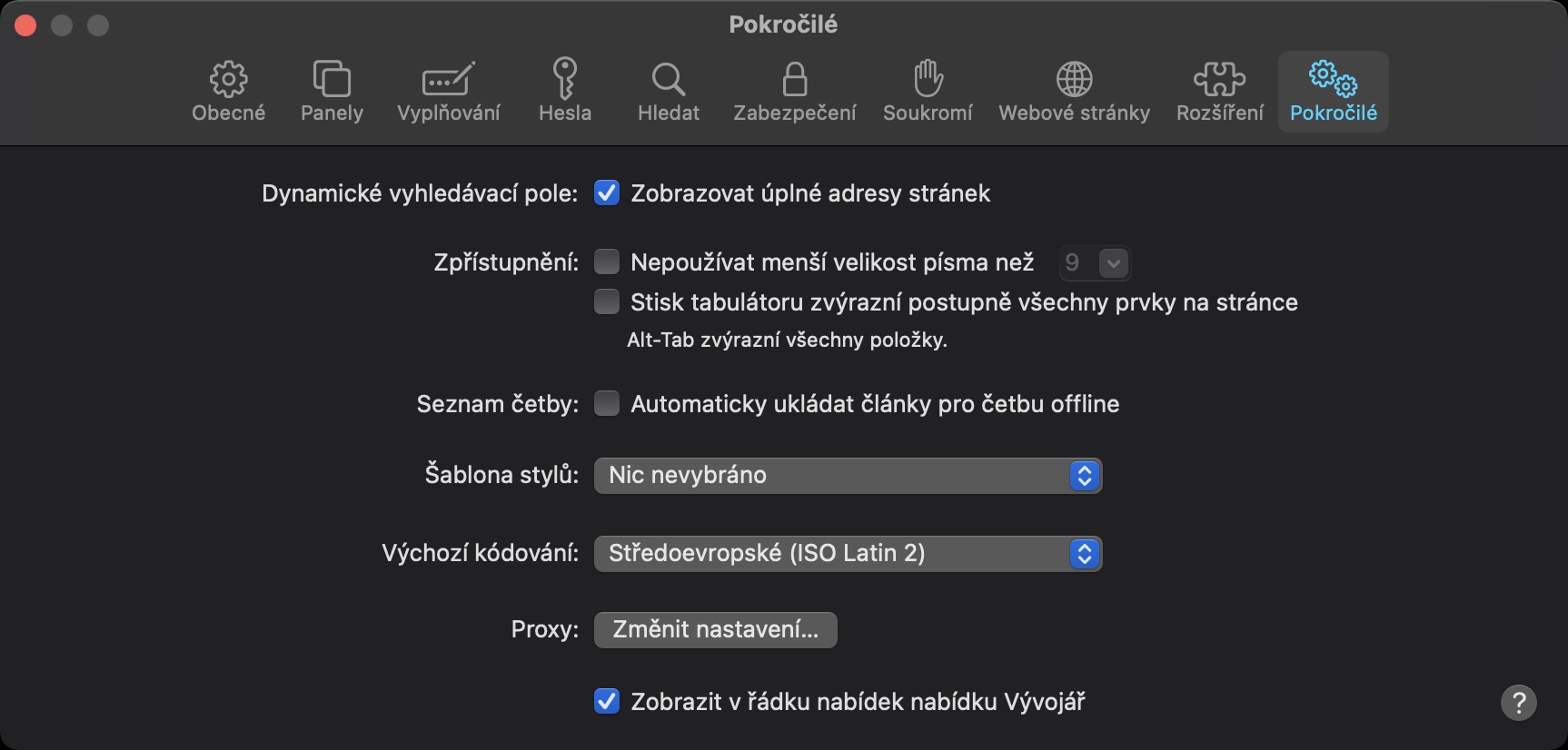Screen dimensions: 1568x750
Task: Open the minimum font size dropdown
Action: click(1113, 263)
